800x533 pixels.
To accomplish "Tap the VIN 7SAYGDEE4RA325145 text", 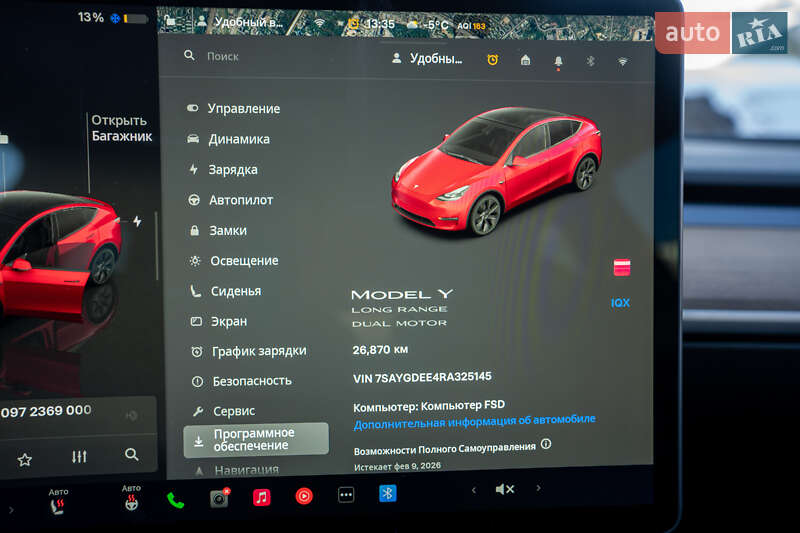I will tap(422, 377).
